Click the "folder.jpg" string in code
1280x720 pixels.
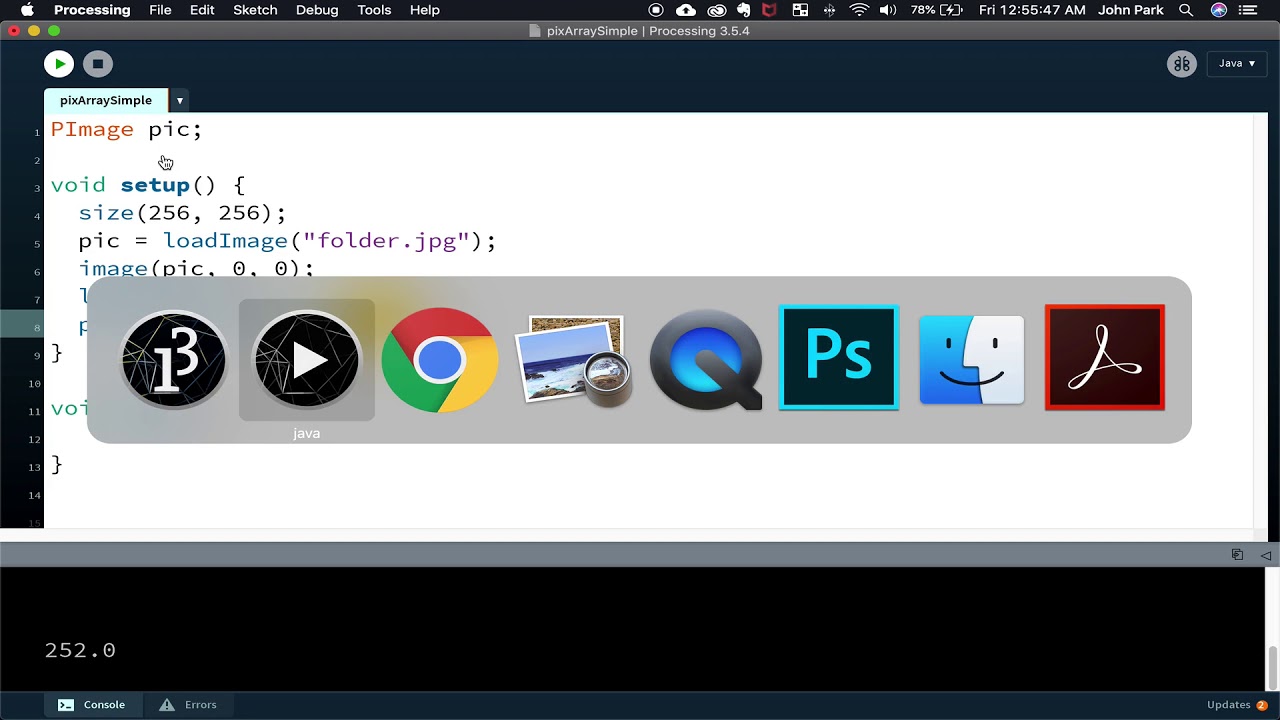coord(386,241)
